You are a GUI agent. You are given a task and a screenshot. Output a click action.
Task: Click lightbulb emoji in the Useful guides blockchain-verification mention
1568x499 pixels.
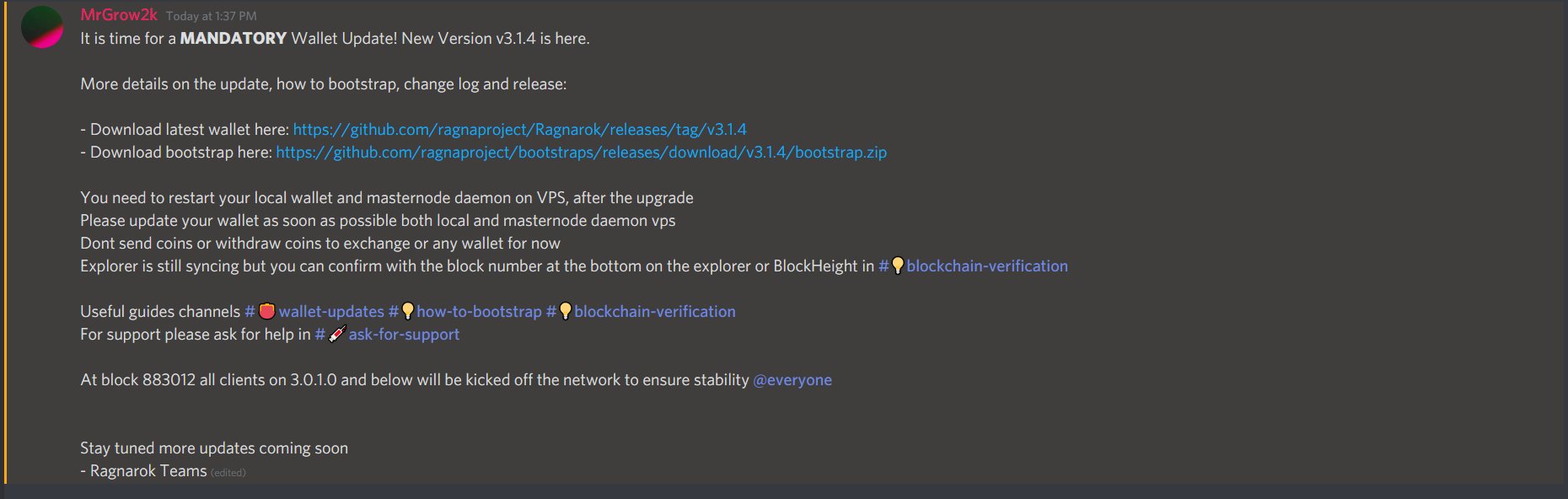566,312
